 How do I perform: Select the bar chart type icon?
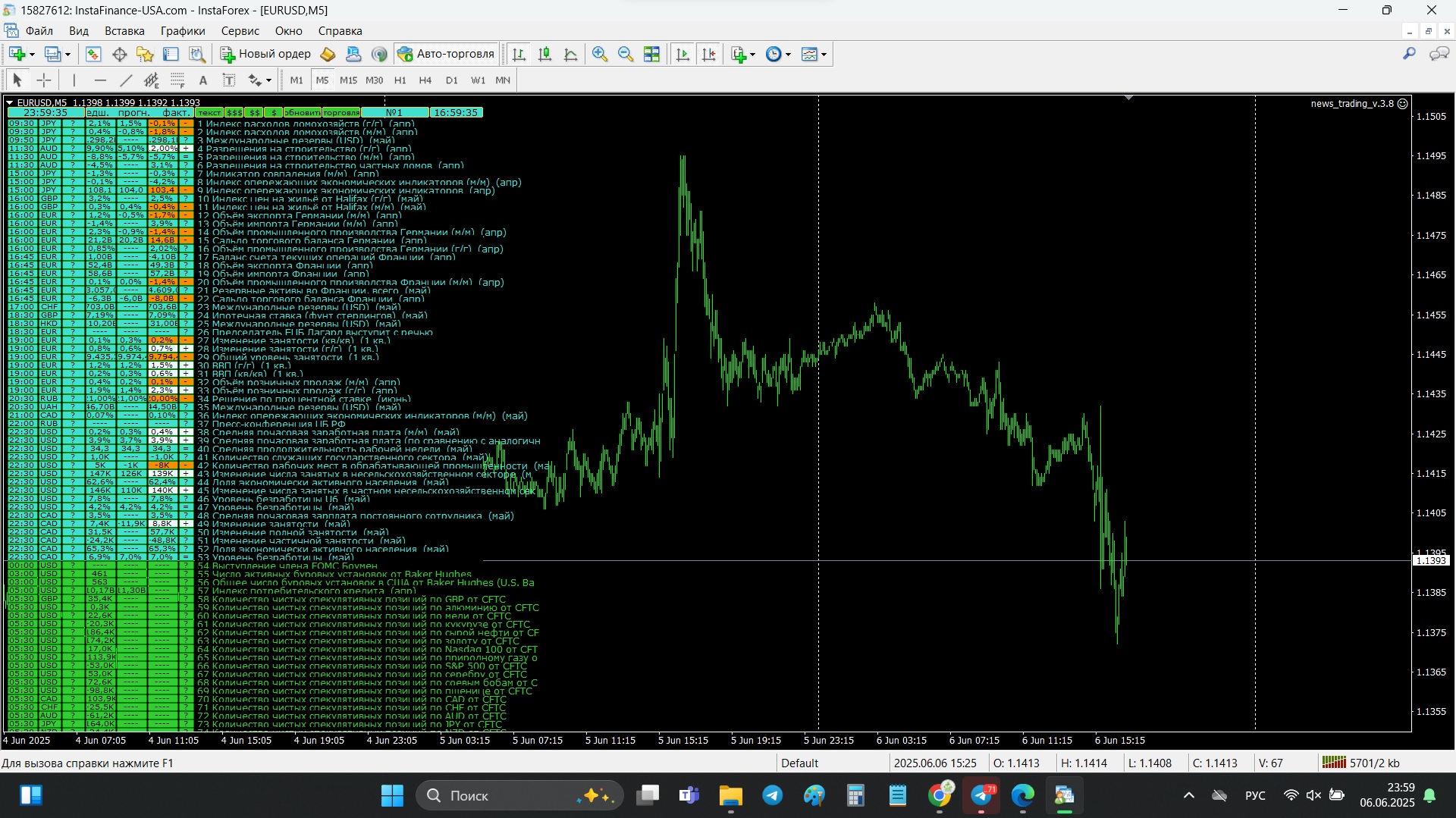tap(519, 54)
